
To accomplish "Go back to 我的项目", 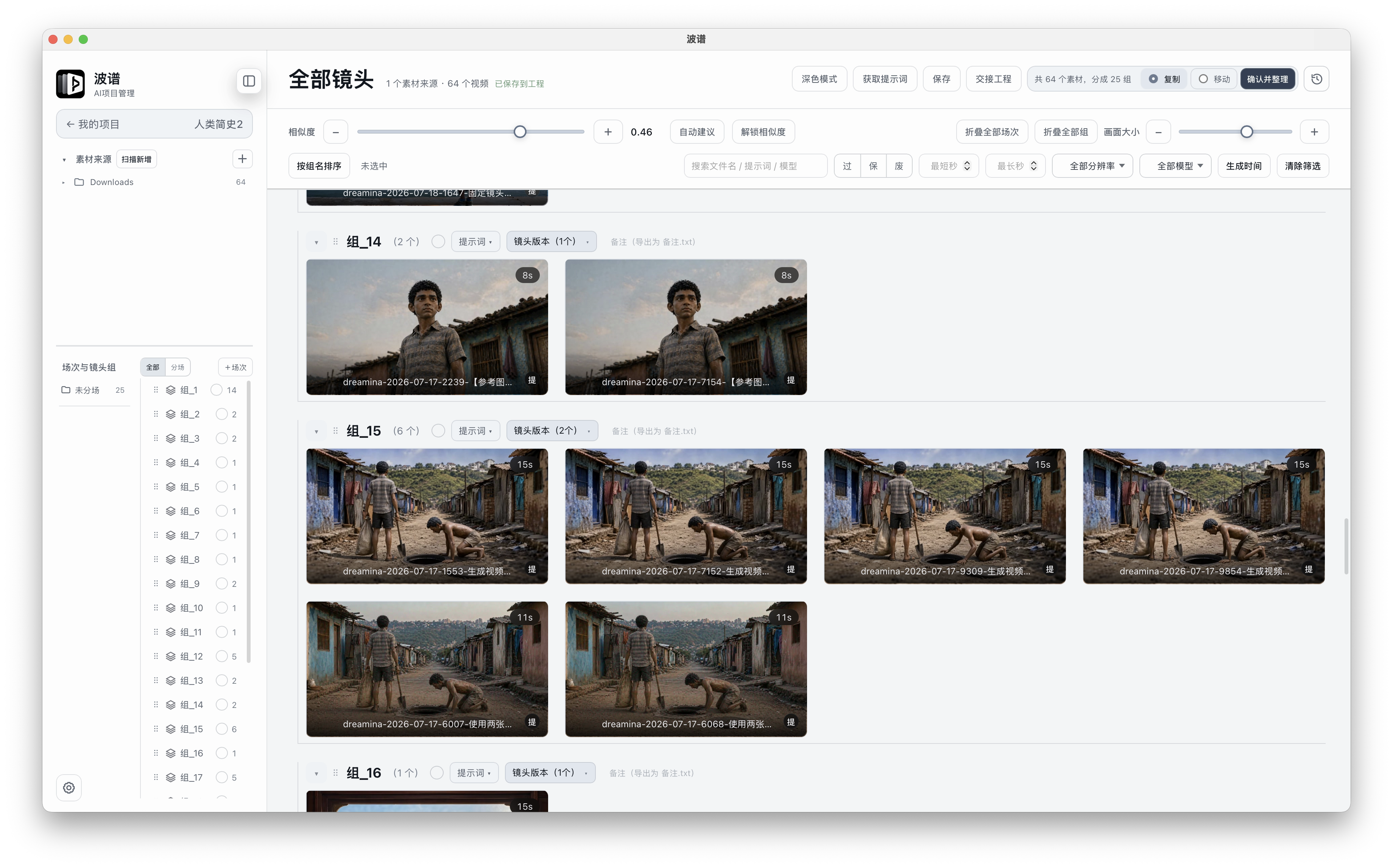I will [x=92, y=124].
